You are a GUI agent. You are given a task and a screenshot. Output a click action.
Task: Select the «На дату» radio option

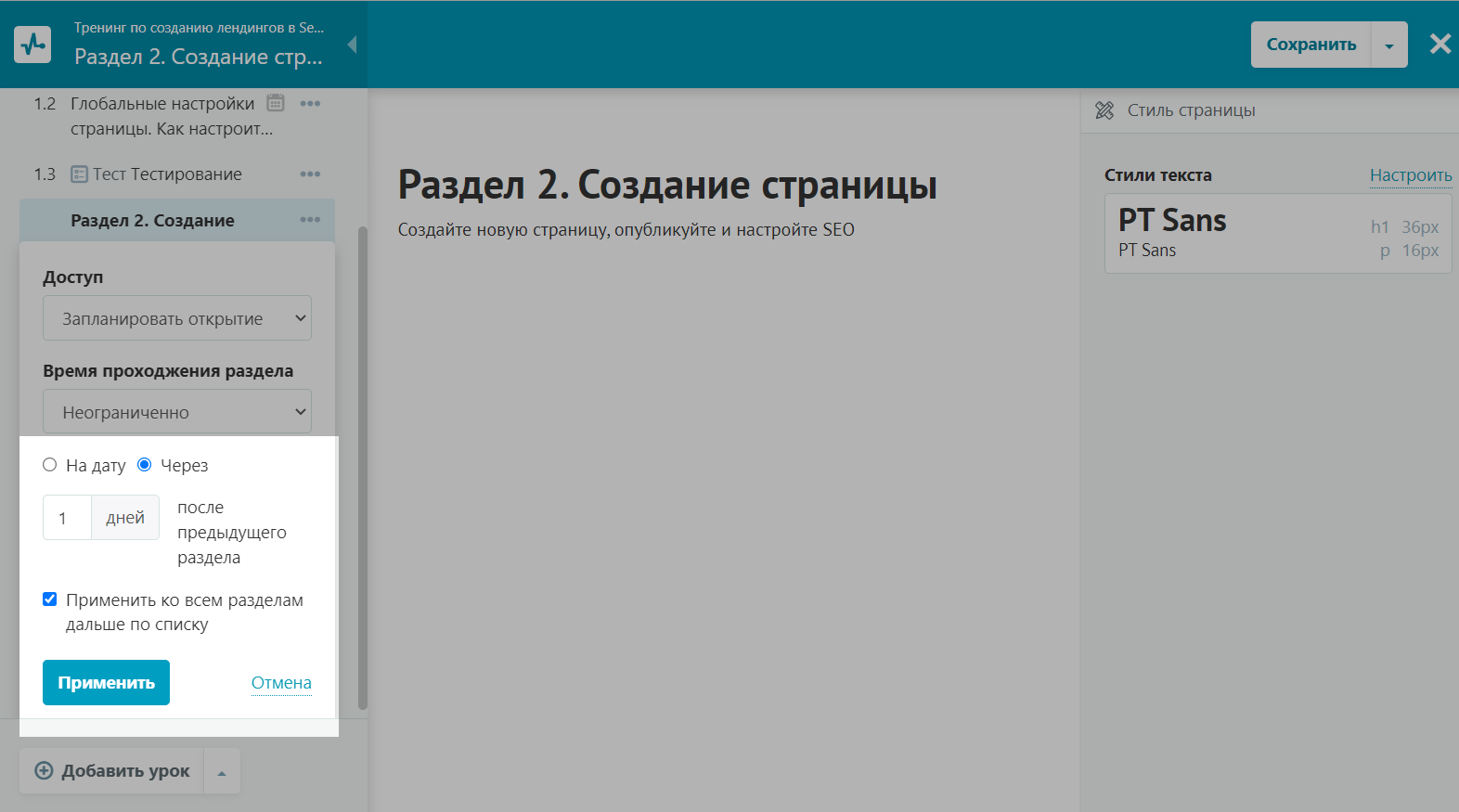point(50,465)
